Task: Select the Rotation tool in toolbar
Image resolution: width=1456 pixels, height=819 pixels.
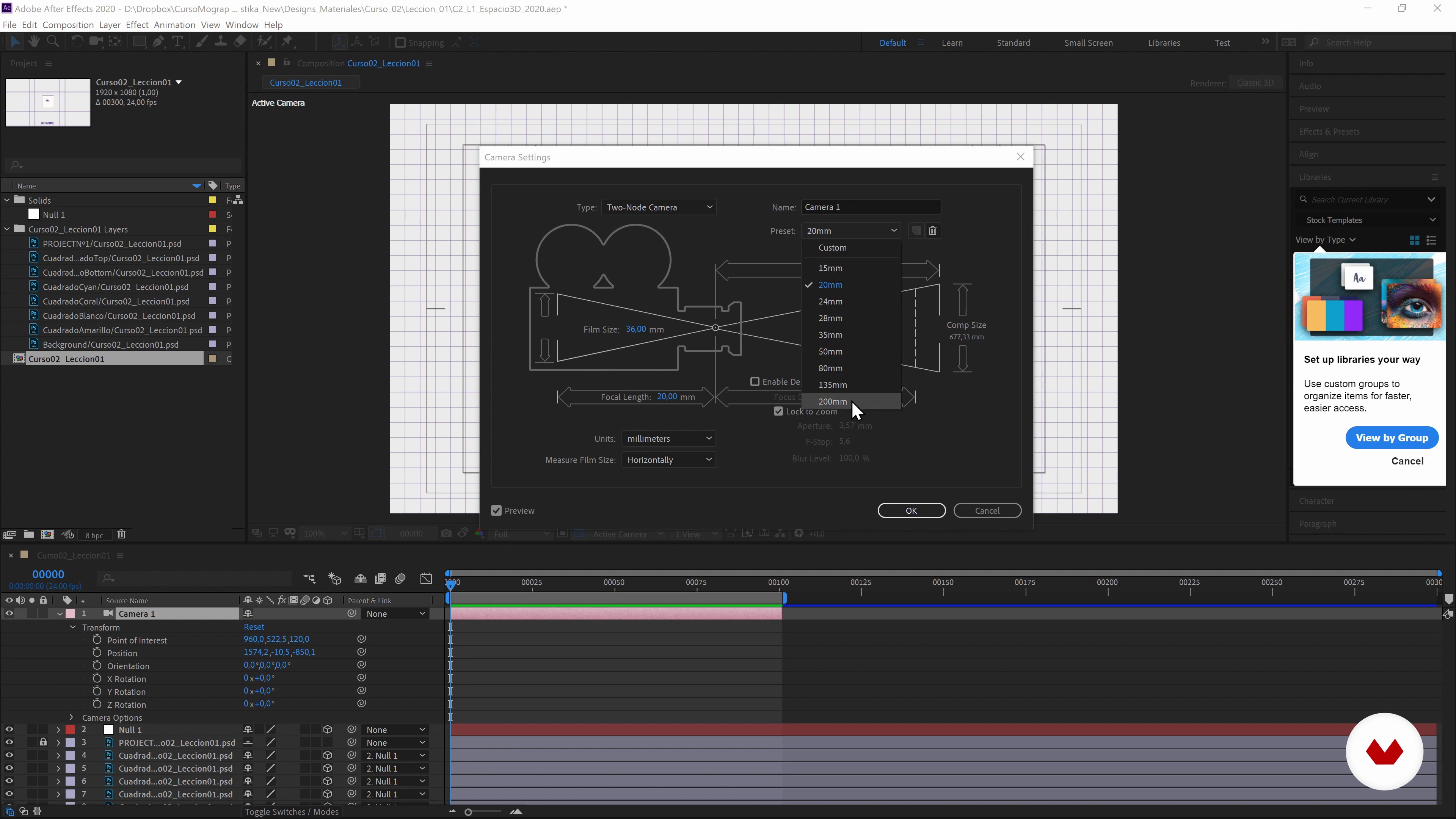Action: pyautogui.click(x=77, y=41)
